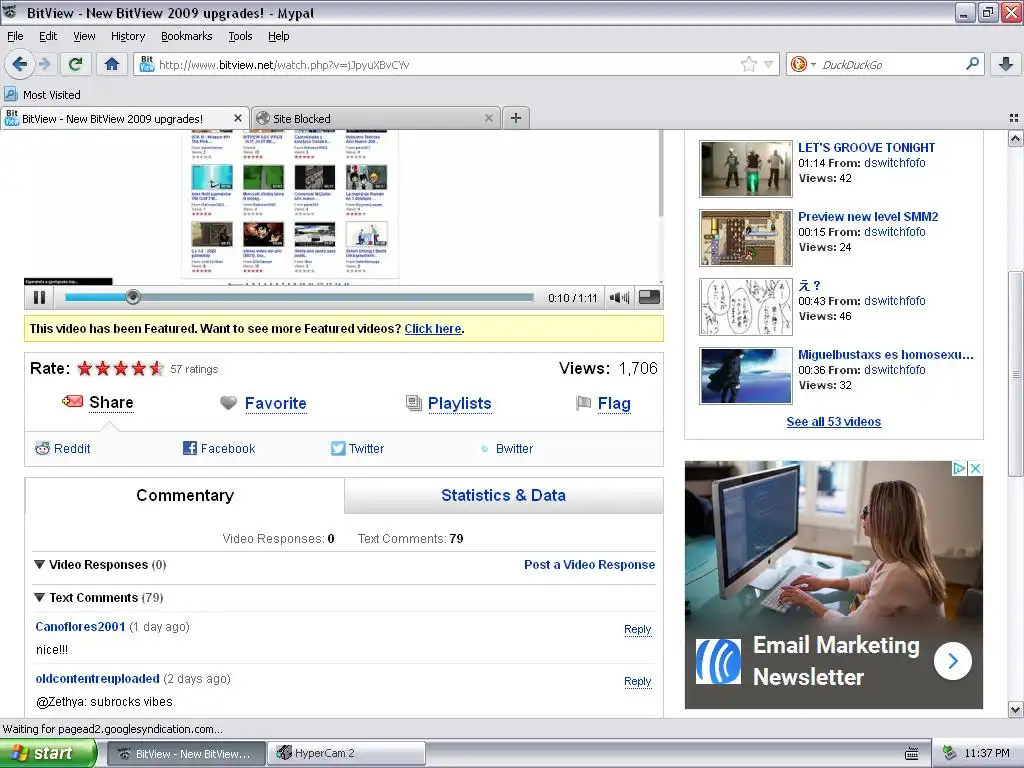Viewport: 1024px width, 768px height.
Task: Rate the video with the first star
Action: 85,368
